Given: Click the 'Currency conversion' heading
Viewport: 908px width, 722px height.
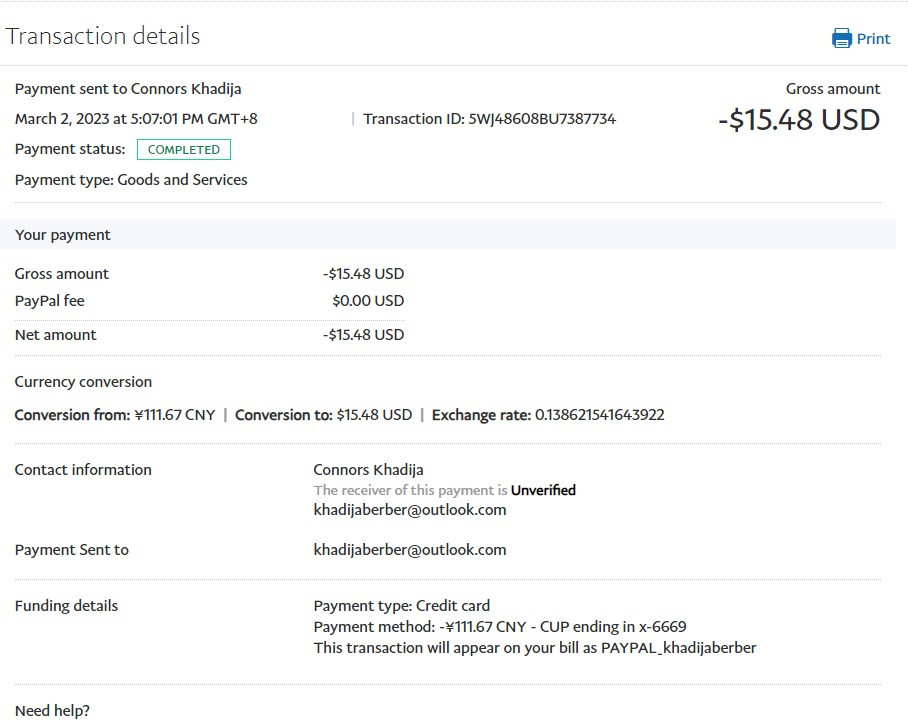Looking at the screenshot, I should pyautogui.click(x=83, y=382).
